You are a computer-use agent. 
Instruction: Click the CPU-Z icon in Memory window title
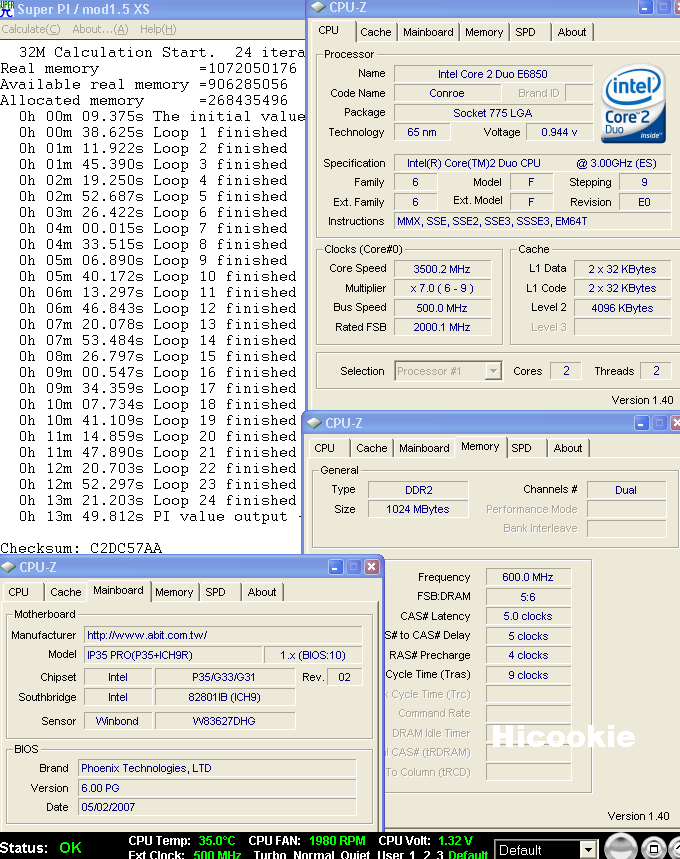314,423
